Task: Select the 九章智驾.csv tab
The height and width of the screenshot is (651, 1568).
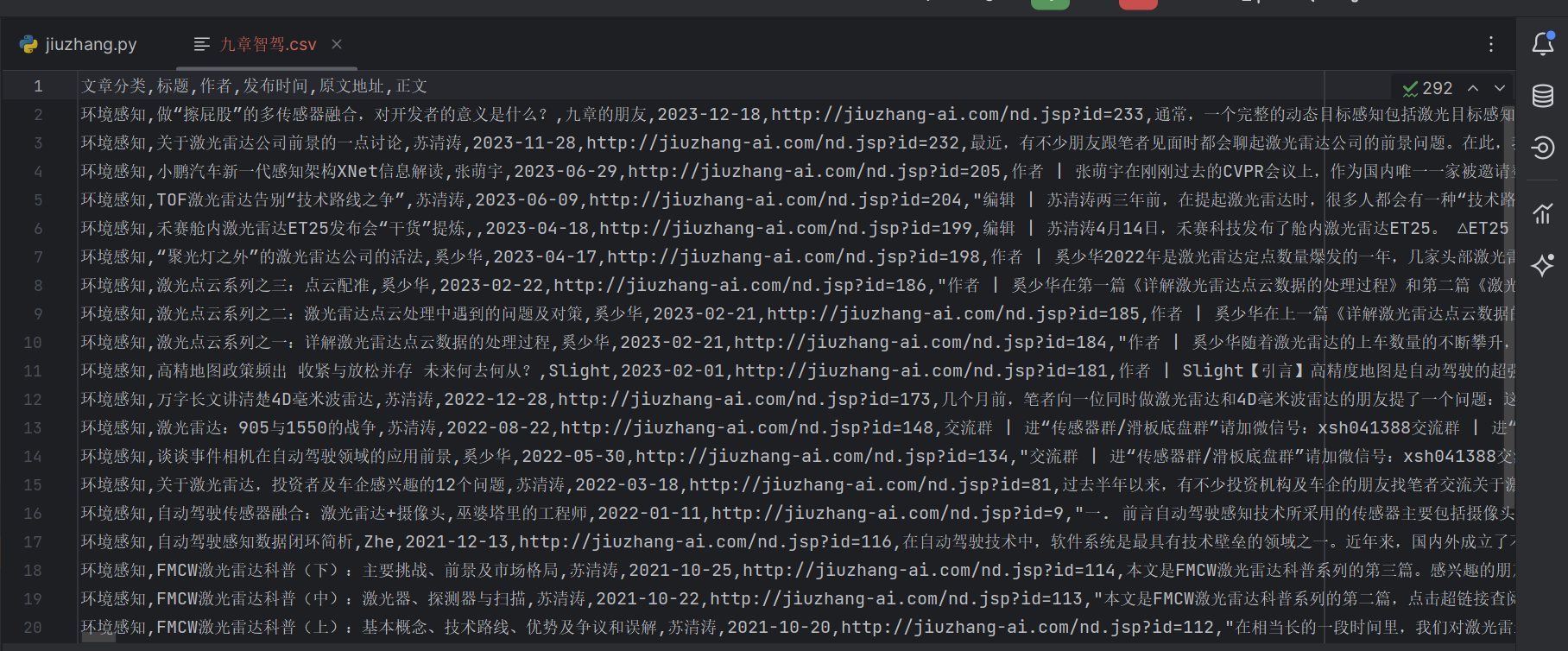Action: (268, 44)
